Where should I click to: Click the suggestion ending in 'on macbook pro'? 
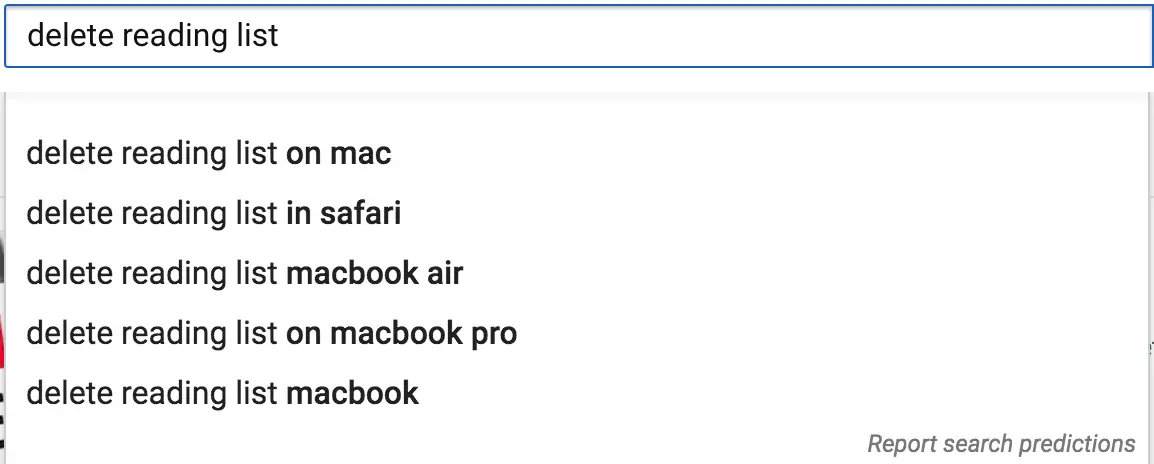(x=272, y=333)
